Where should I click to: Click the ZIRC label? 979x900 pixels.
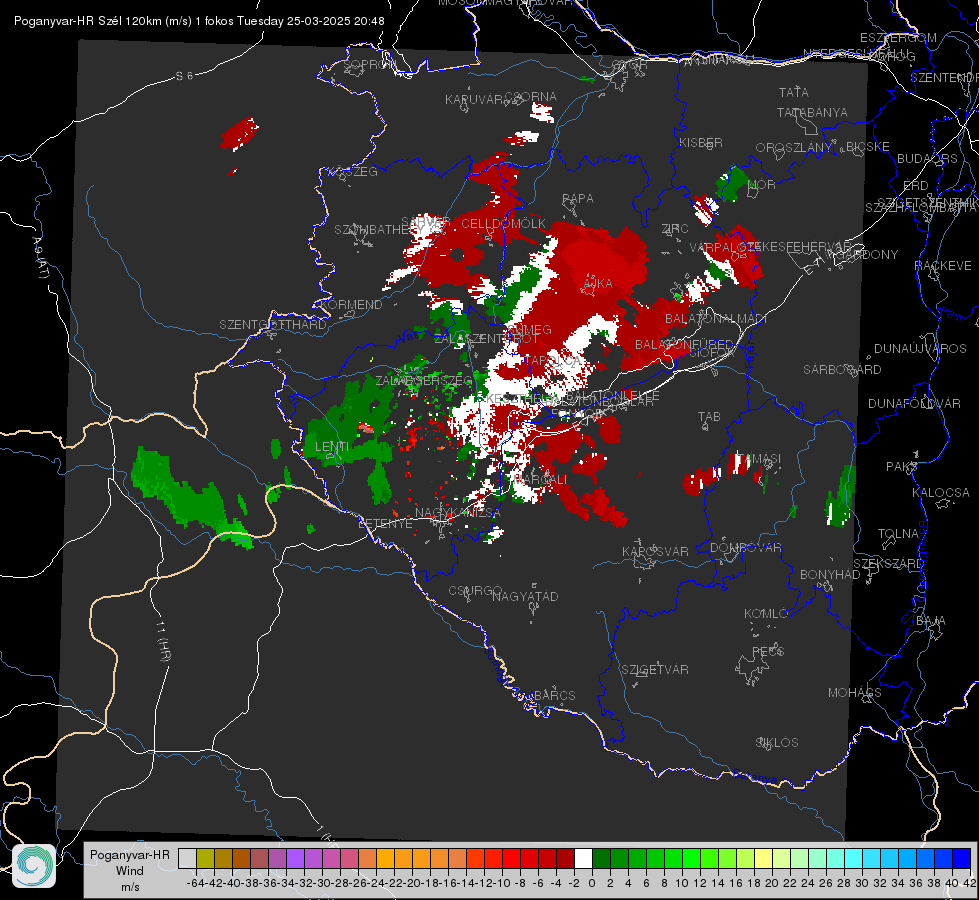(x=675, y=229)
